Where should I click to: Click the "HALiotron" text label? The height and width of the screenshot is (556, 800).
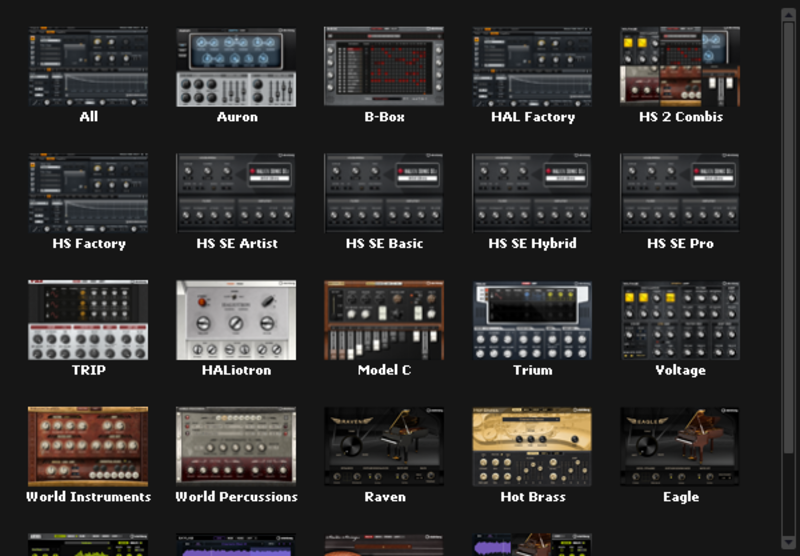(x=237, y=370)
